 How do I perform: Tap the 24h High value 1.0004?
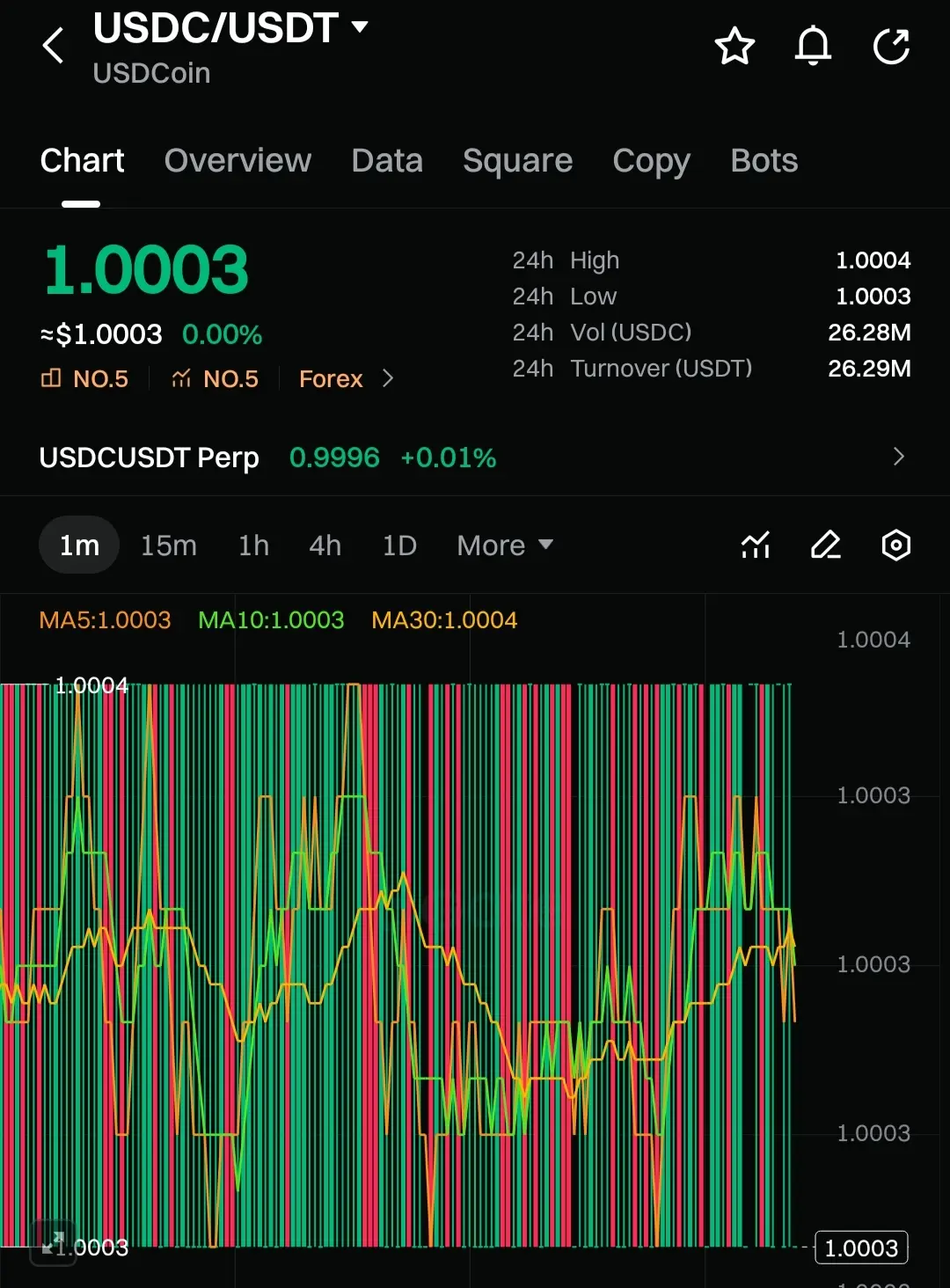tap(873, 260)
